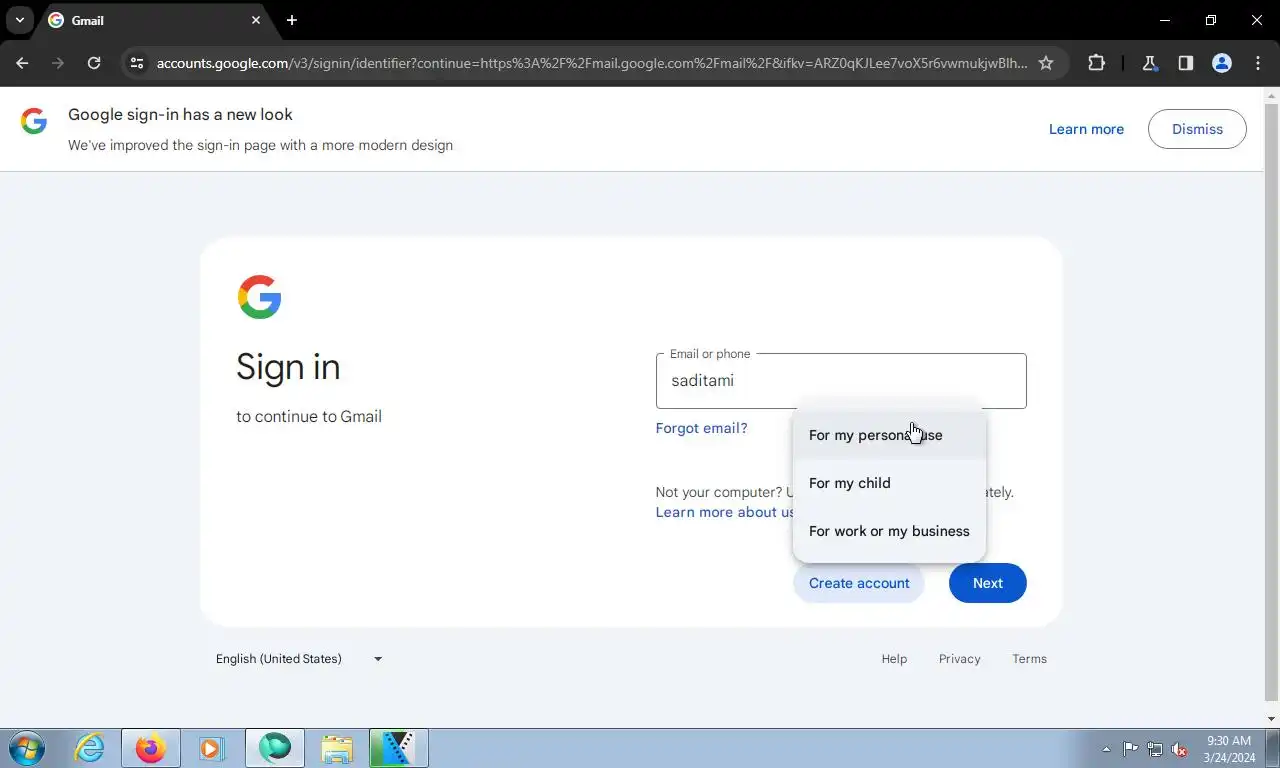Dismiss the new look banner
This screenshot has height=768, width=1280.
coord(1197,129)
